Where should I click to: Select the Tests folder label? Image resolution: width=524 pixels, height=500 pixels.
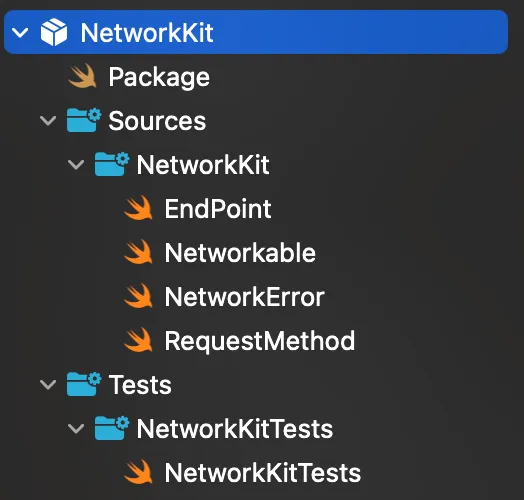(x=140, y=384)
